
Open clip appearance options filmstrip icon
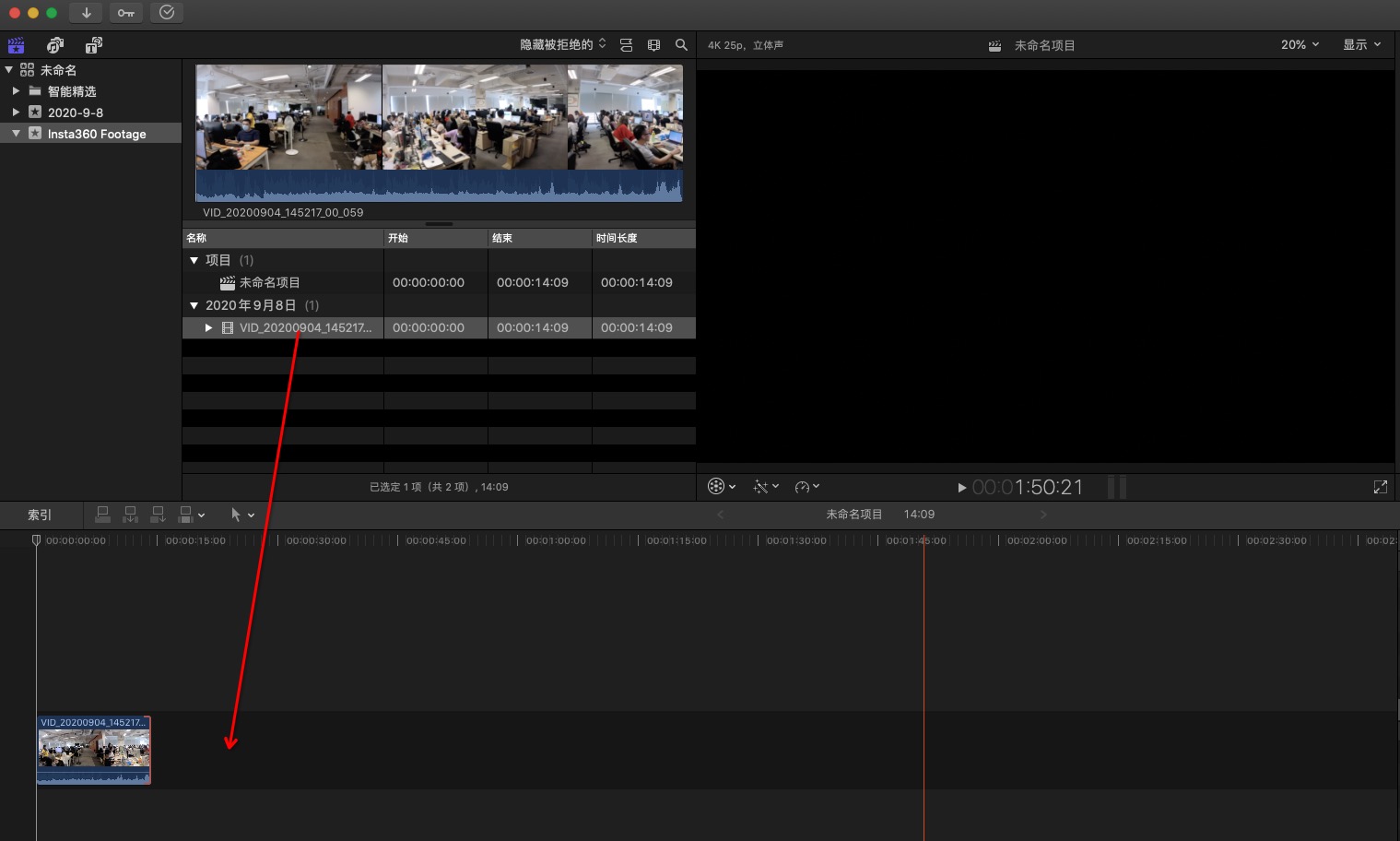point(654,44)
